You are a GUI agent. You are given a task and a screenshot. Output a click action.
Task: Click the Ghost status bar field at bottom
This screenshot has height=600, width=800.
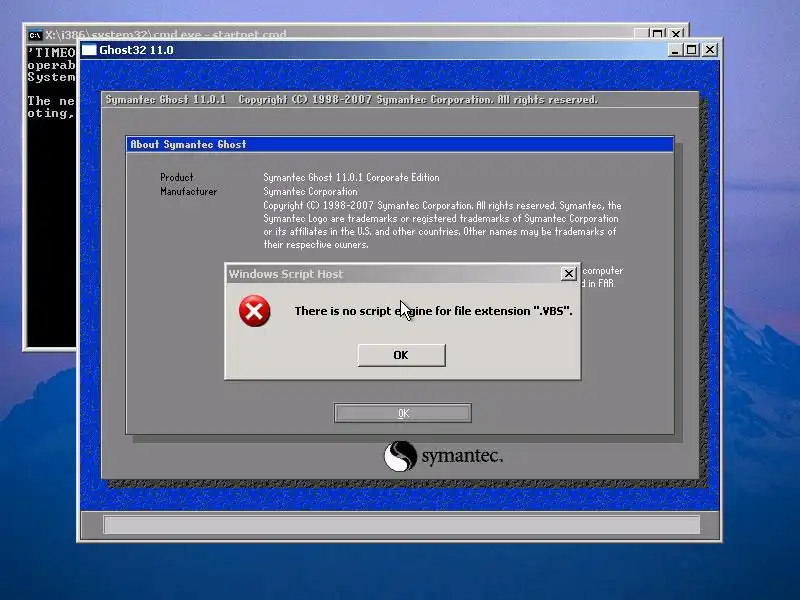[402, 524]
